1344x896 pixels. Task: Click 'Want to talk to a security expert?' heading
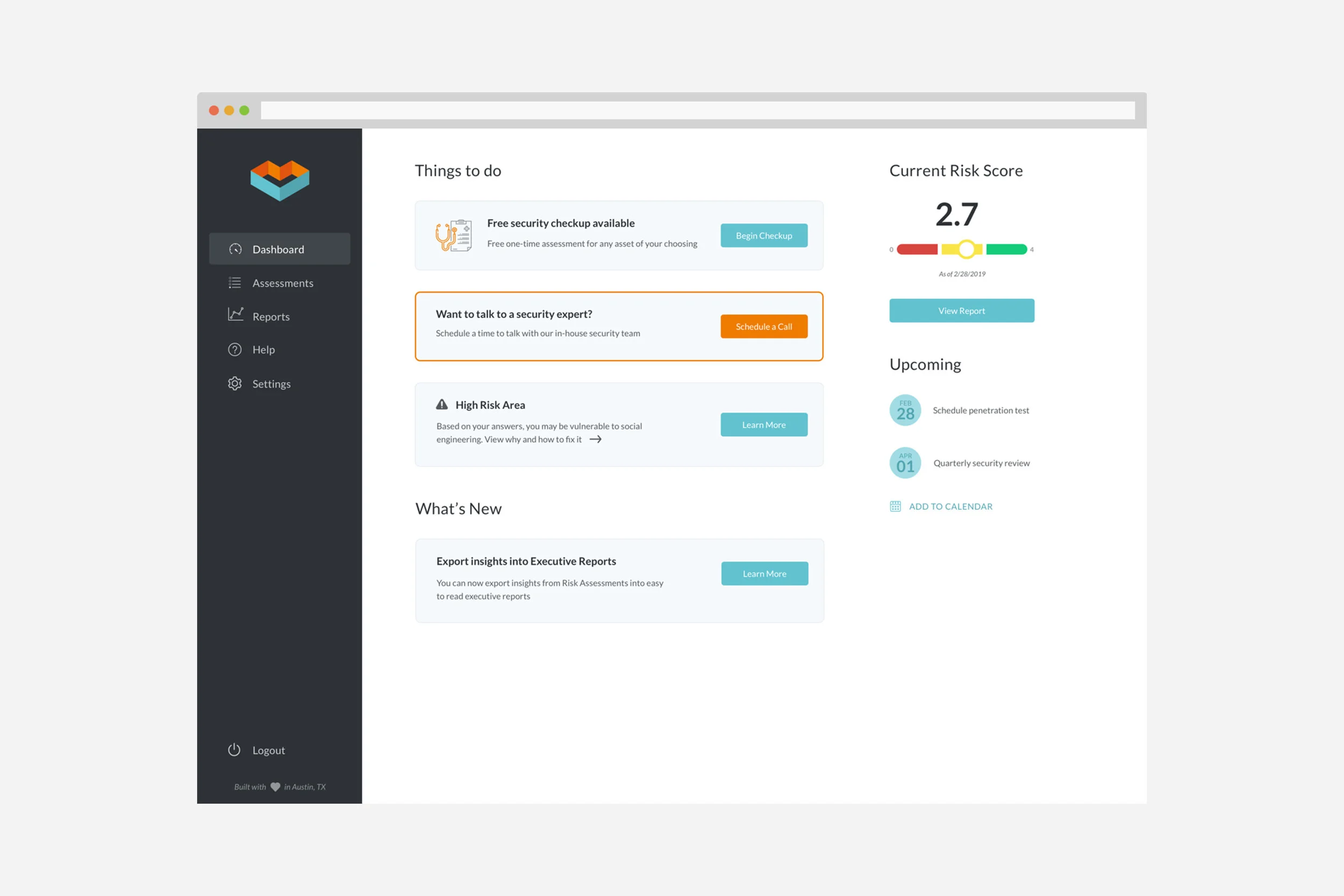point(514,314)
